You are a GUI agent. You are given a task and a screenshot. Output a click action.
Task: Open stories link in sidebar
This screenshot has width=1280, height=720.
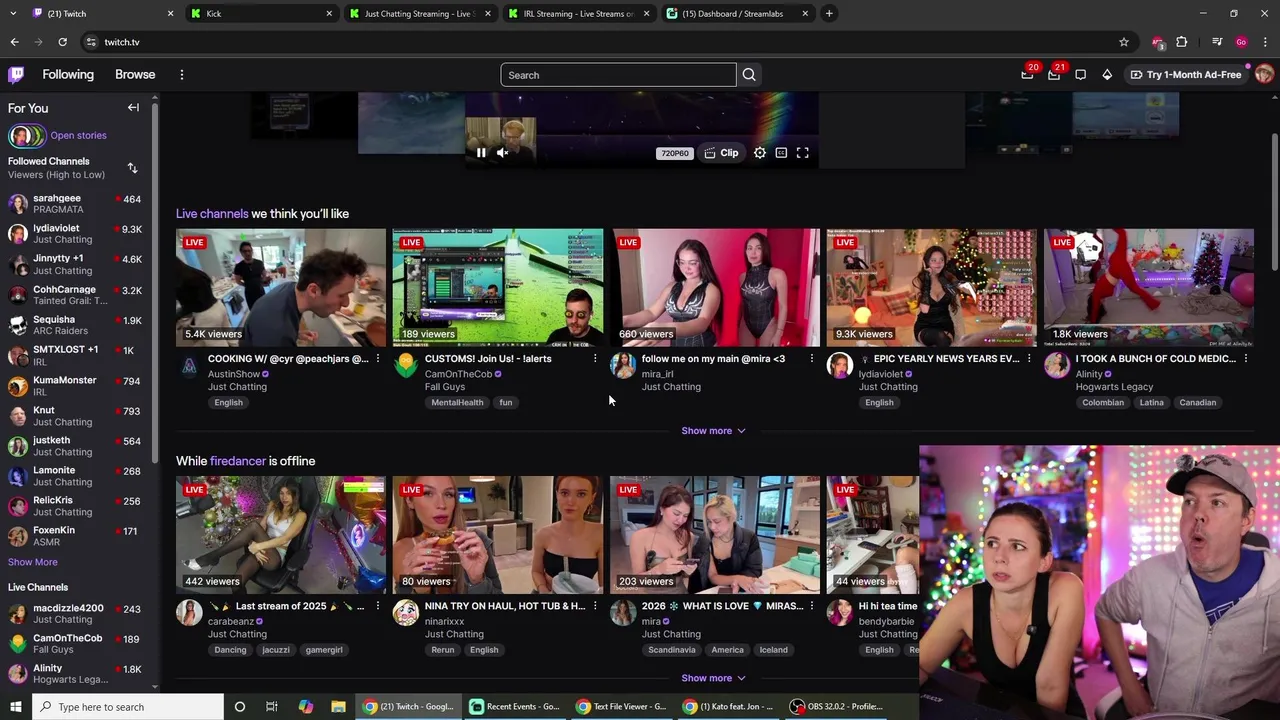[78, 136]
